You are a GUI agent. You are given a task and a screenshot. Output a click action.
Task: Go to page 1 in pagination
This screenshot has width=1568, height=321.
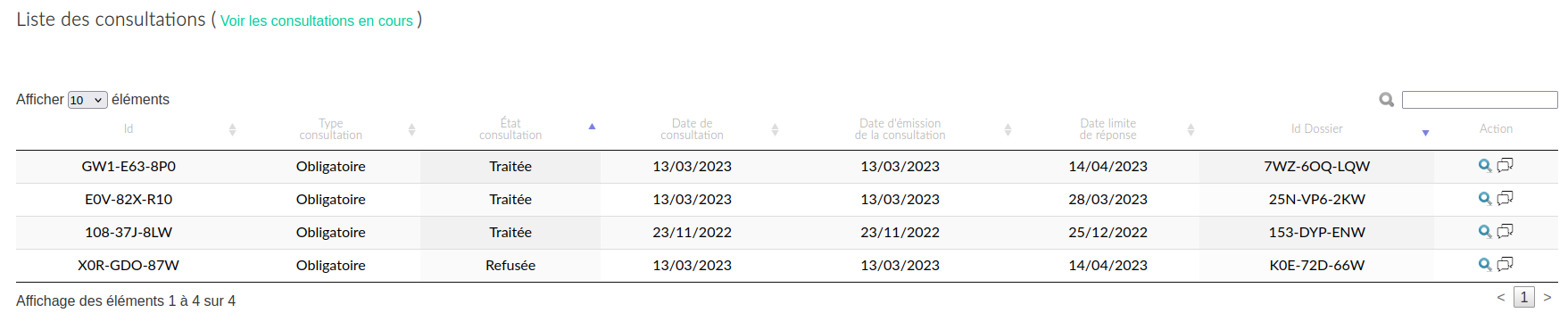[1524, 297]
